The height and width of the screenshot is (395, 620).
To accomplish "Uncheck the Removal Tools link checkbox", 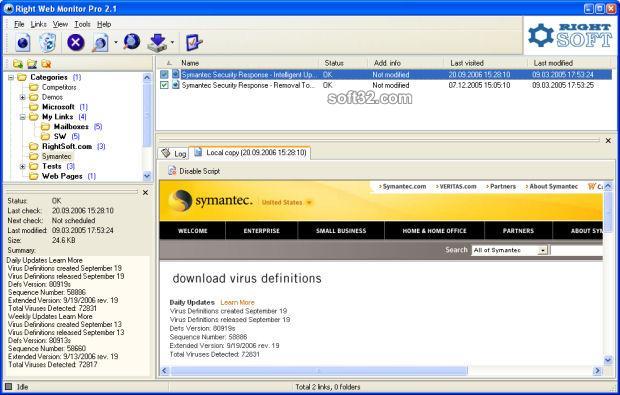I will click(x=164, y=85).
